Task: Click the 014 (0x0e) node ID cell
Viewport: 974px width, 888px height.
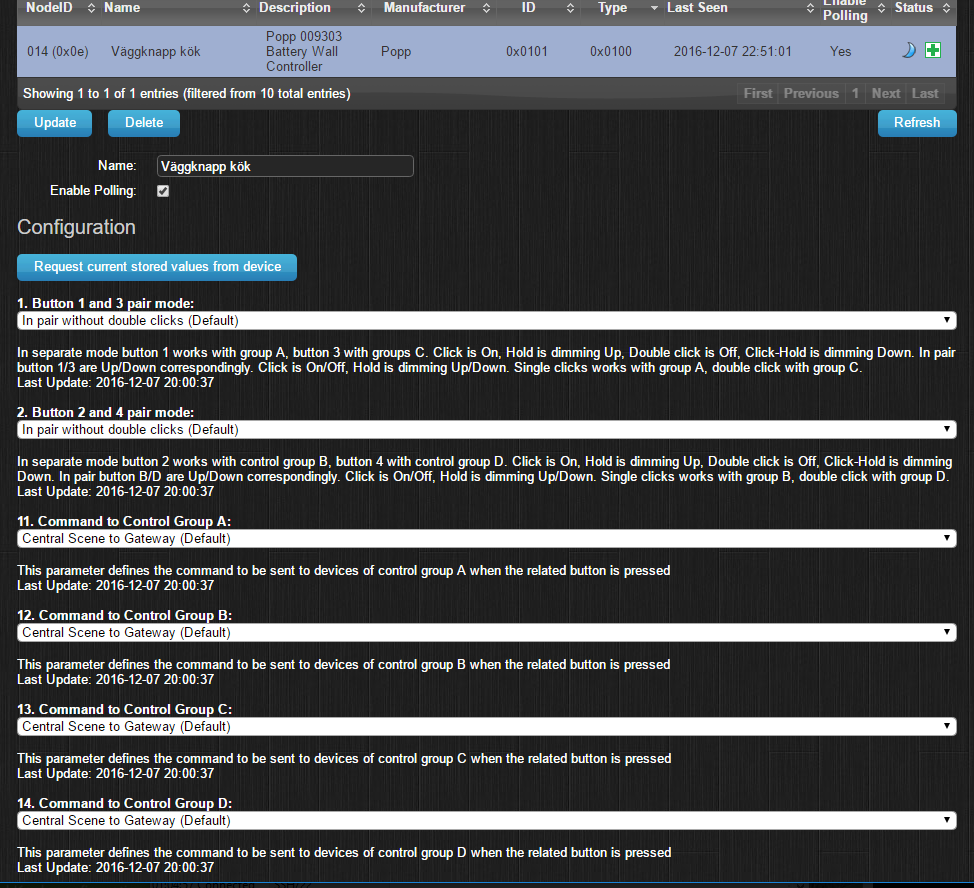Action: 58,52
